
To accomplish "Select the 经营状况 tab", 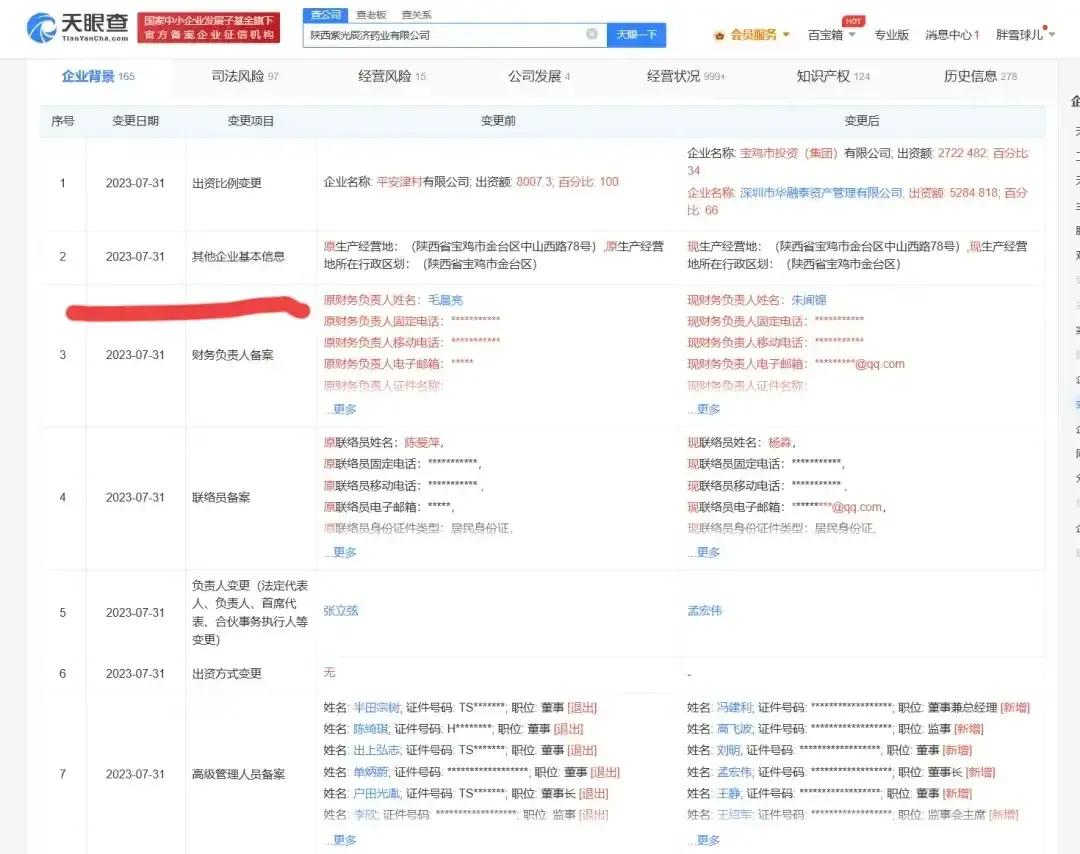I will (685, 76).
